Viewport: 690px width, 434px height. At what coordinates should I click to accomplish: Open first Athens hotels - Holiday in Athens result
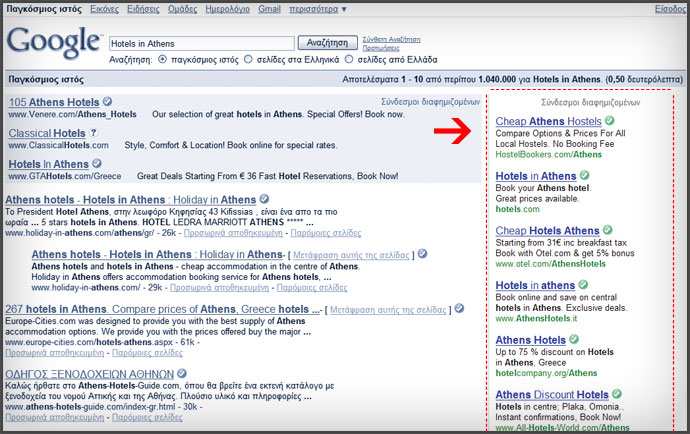click(x=131, y=200)
